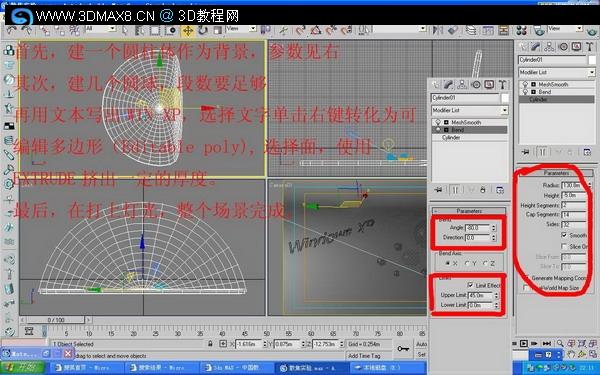Choose the Select Object arrow tool
The image size is (600, 375).
124,31
